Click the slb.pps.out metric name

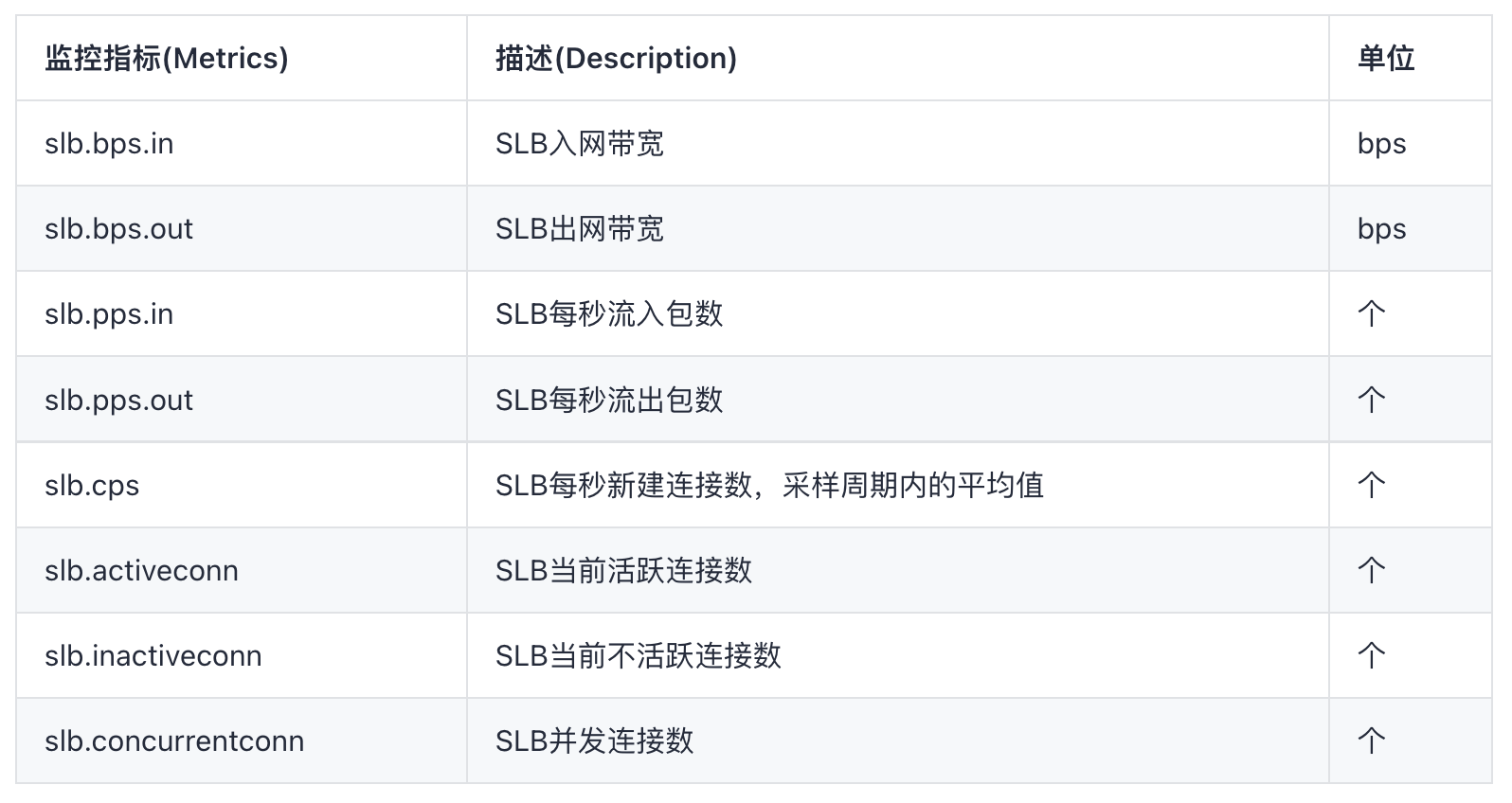(x=118, y=400)
